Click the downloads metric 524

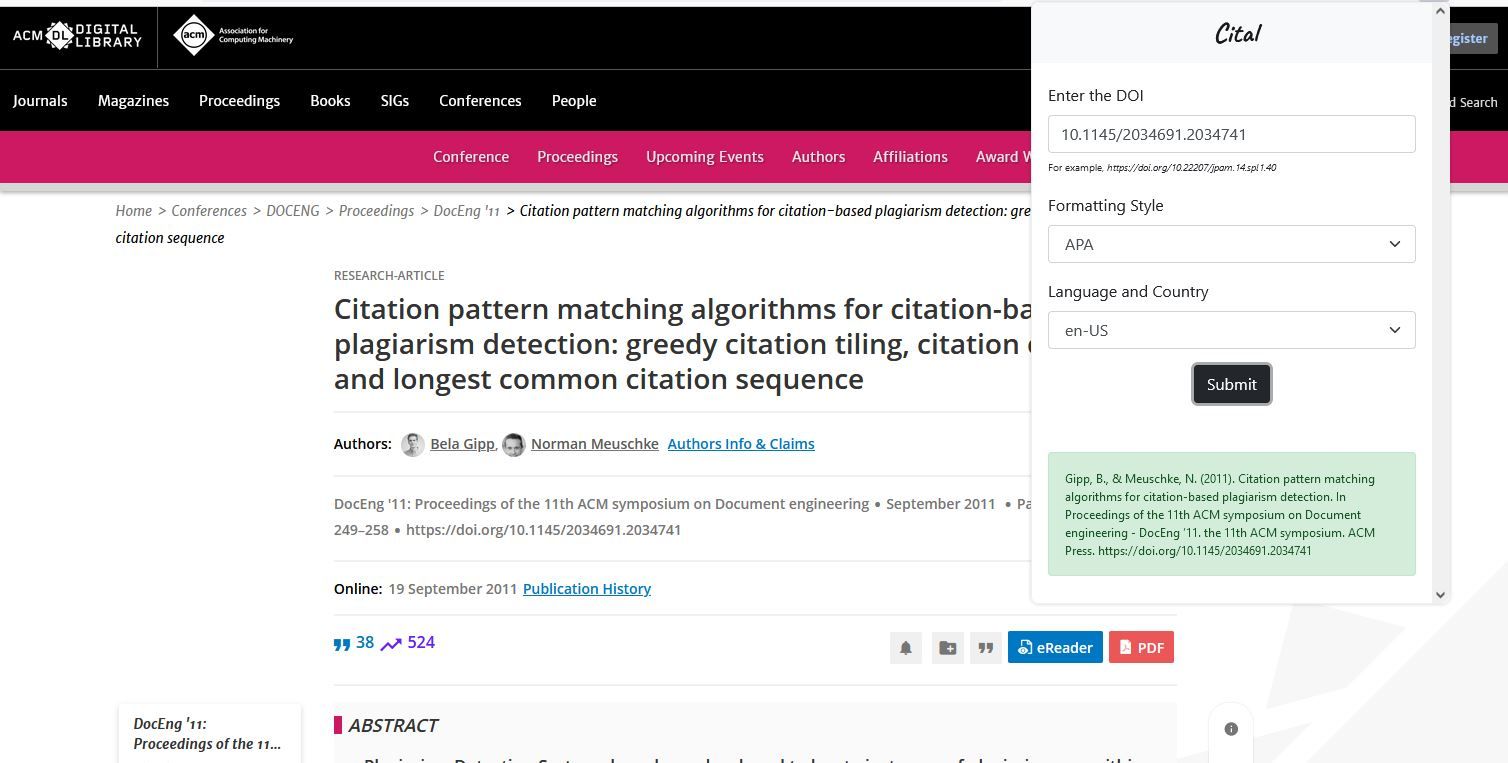pos(408,643)
